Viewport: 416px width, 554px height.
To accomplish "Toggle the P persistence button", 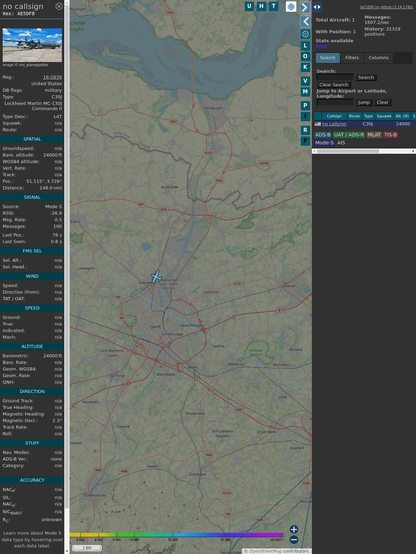I will 305,106.
